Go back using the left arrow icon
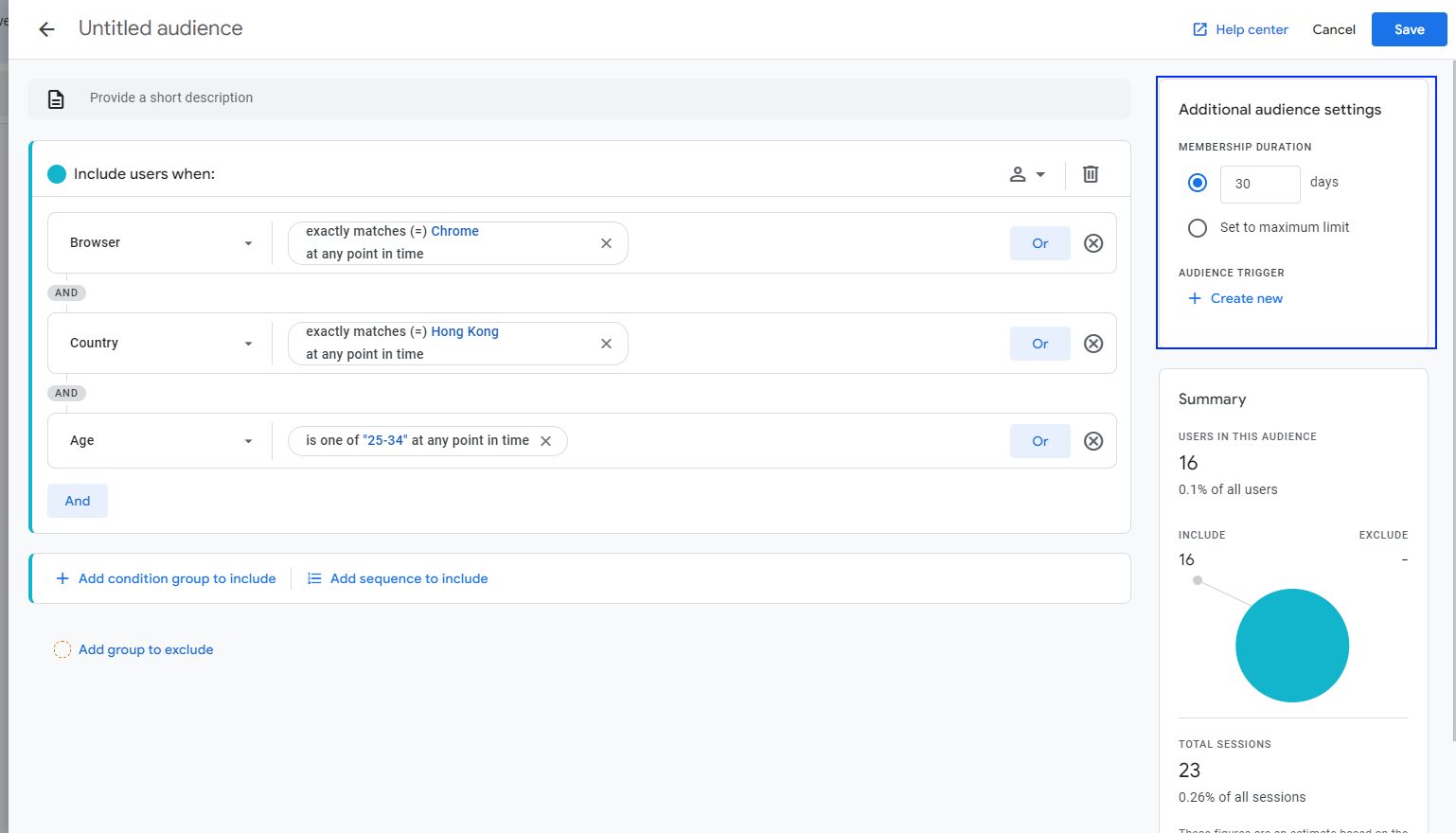The width and height of the screenshot is (1456, 833). click(x=46, y=29)
